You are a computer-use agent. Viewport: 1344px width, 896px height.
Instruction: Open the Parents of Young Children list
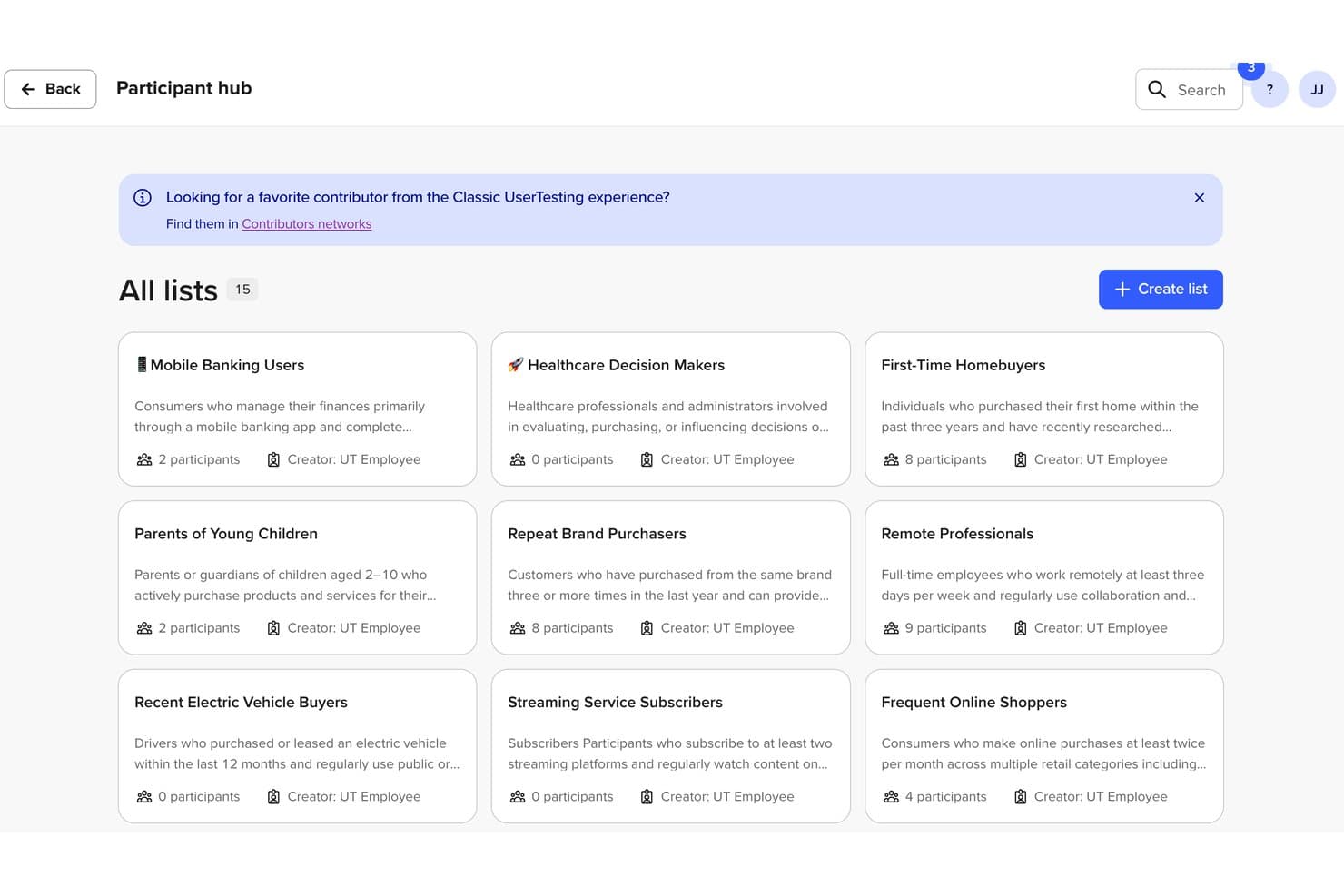pos(297,577)
